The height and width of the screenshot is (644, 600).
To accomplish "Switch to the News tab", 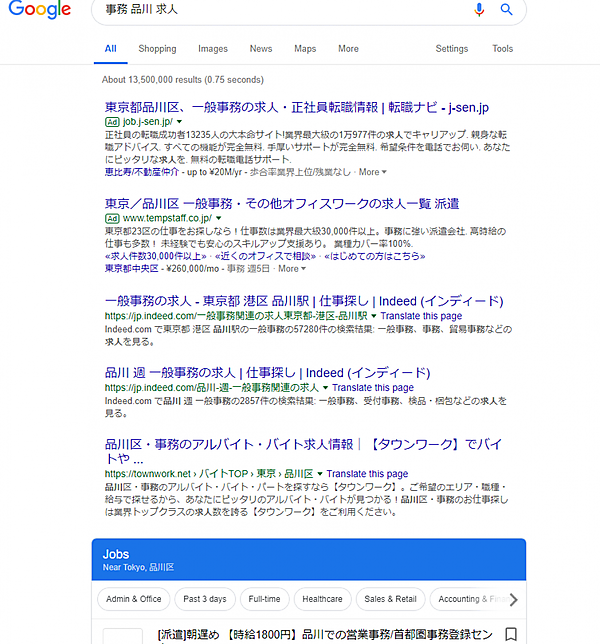I will (261, 49).
